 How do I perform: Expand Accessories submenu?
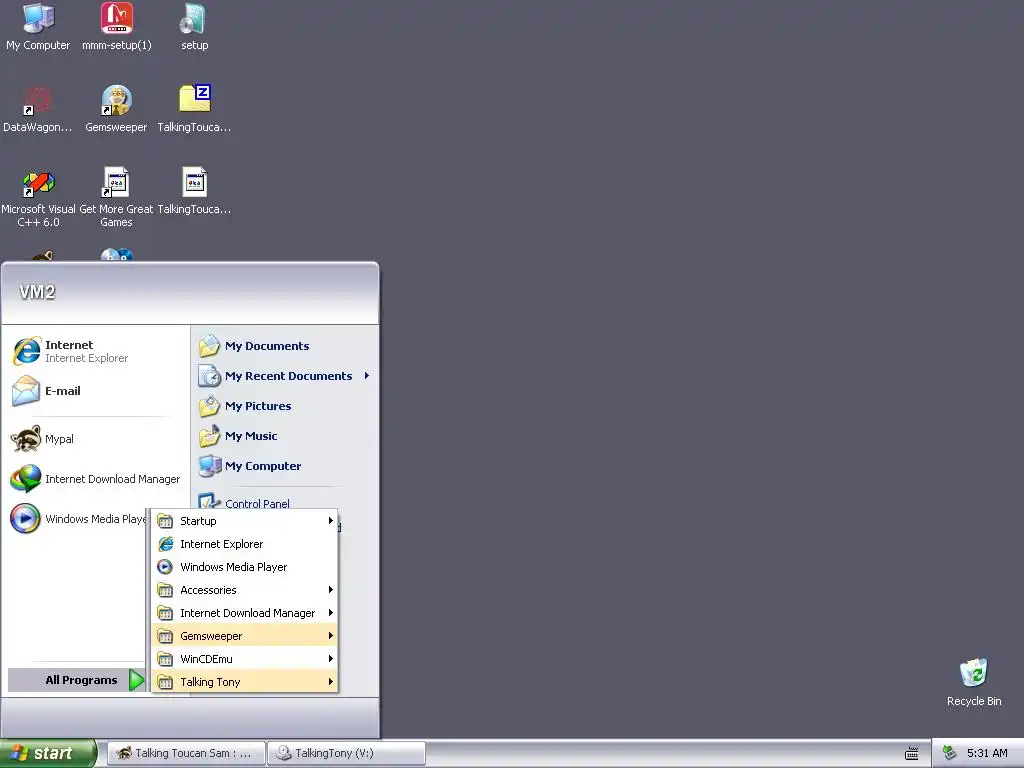[245, 590]
